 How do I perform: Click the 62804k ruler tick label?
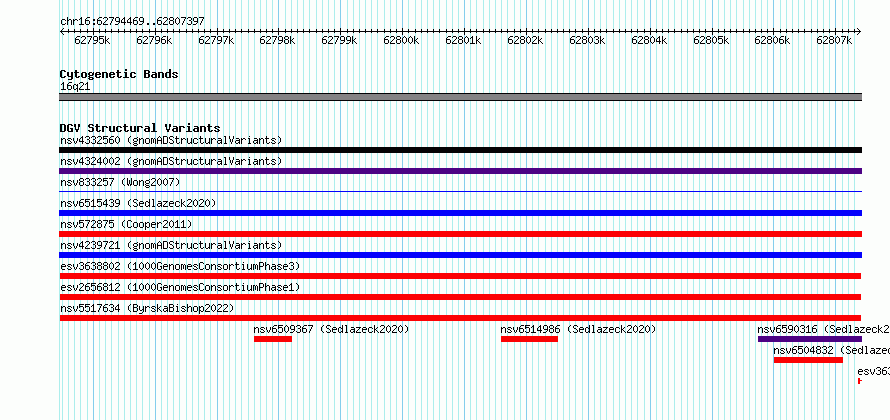coord(649,40)
